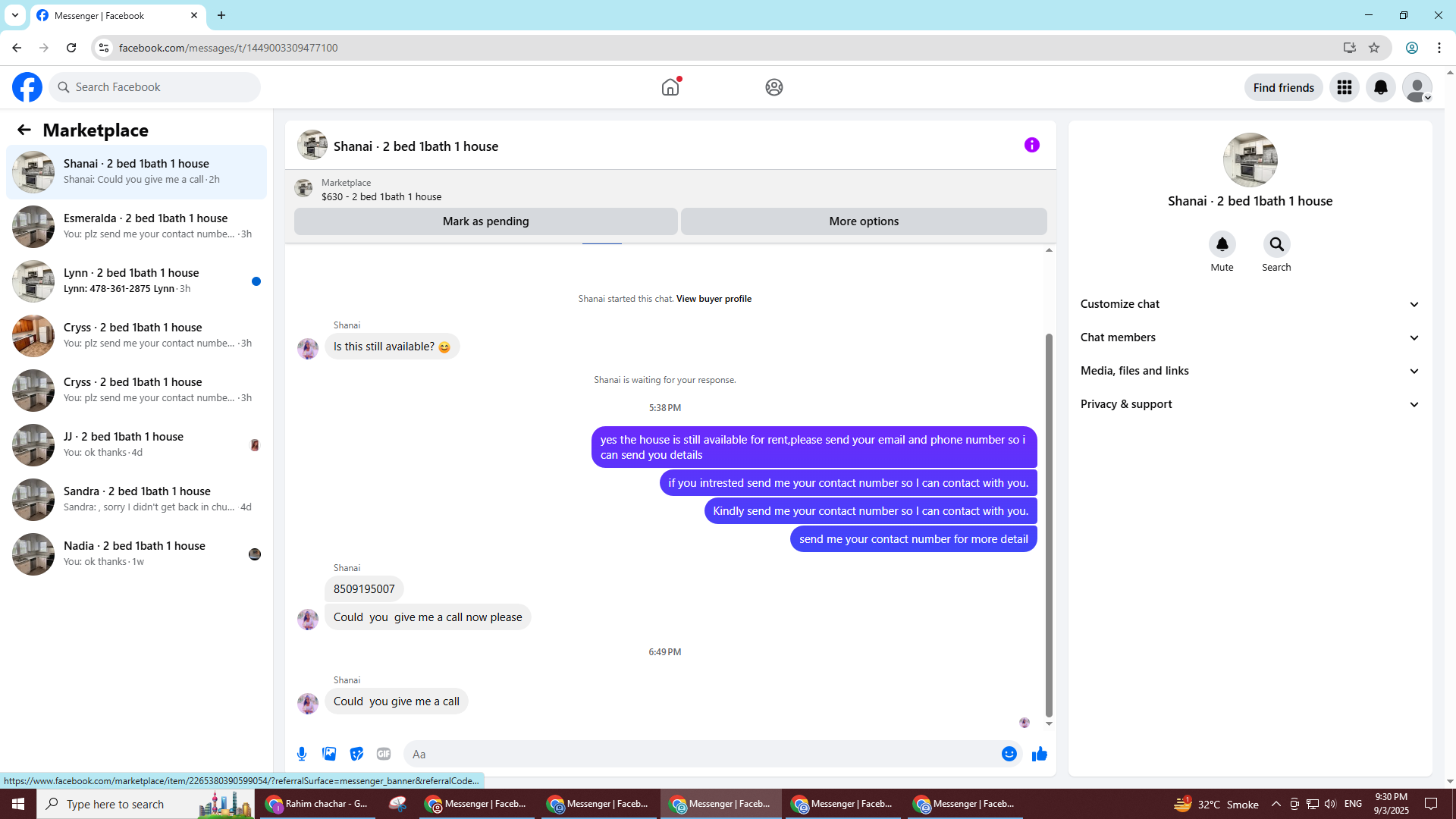The width and height of the screenshot is (1456, 819).
Task: Click Mark as pending button
Action: coord(486,221)
